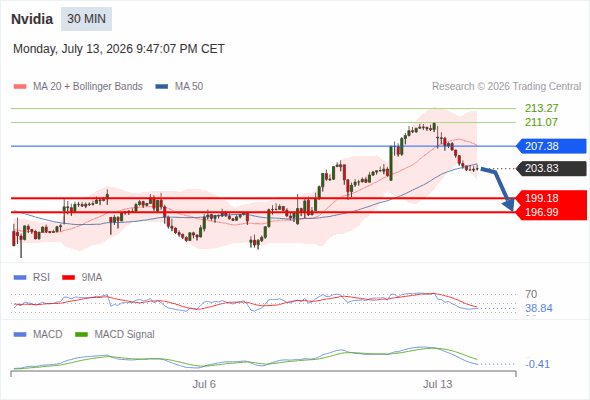The width and height of the screenshot is (590, 400).
Task: Select the 203.83 current price tag
Action: 551,168
